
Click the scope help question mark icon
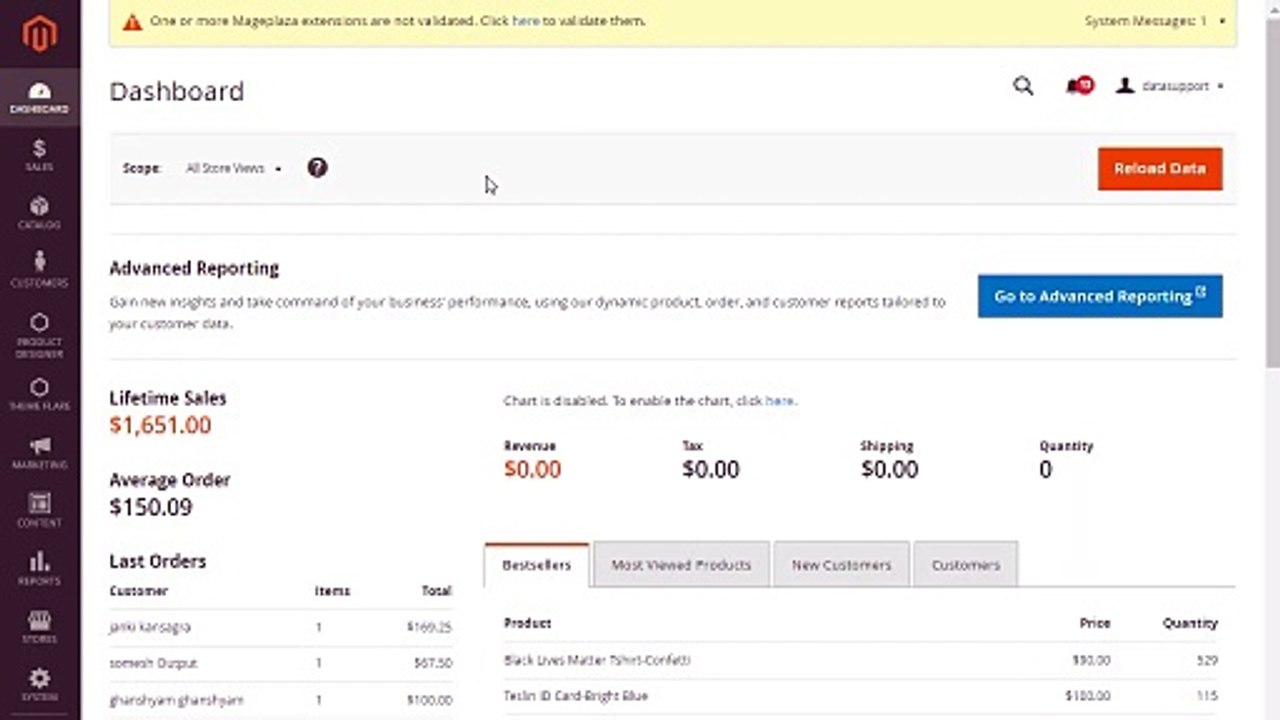317,168
